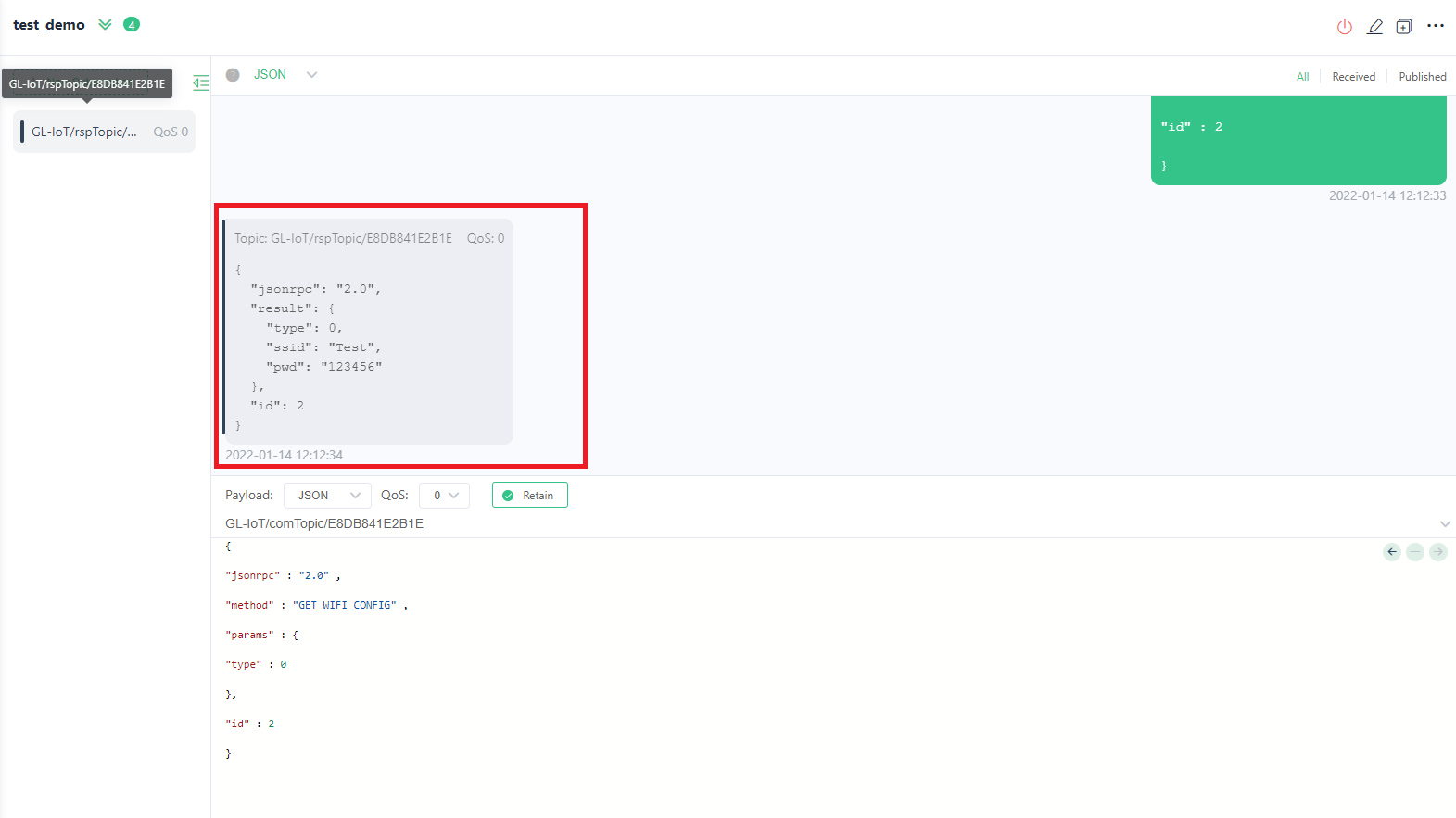Open the Payload JSON format dropdown

click(x=327, y=496)
